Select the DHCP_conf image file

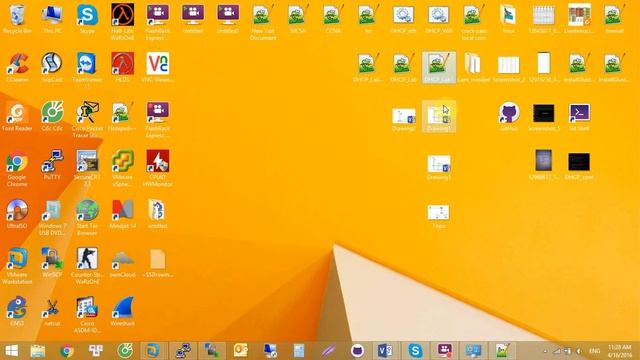(x=579, y=166)
